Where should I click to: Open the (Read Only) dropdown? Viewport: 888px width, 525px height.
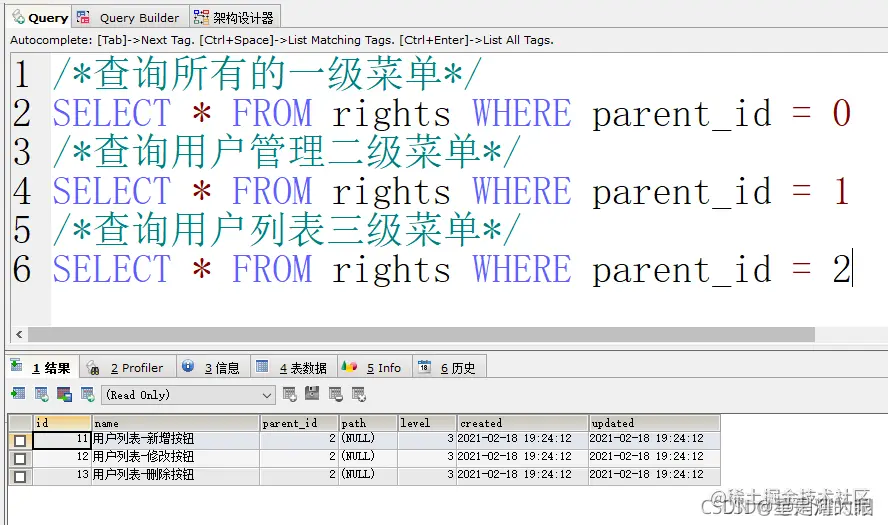click(188, 395)
